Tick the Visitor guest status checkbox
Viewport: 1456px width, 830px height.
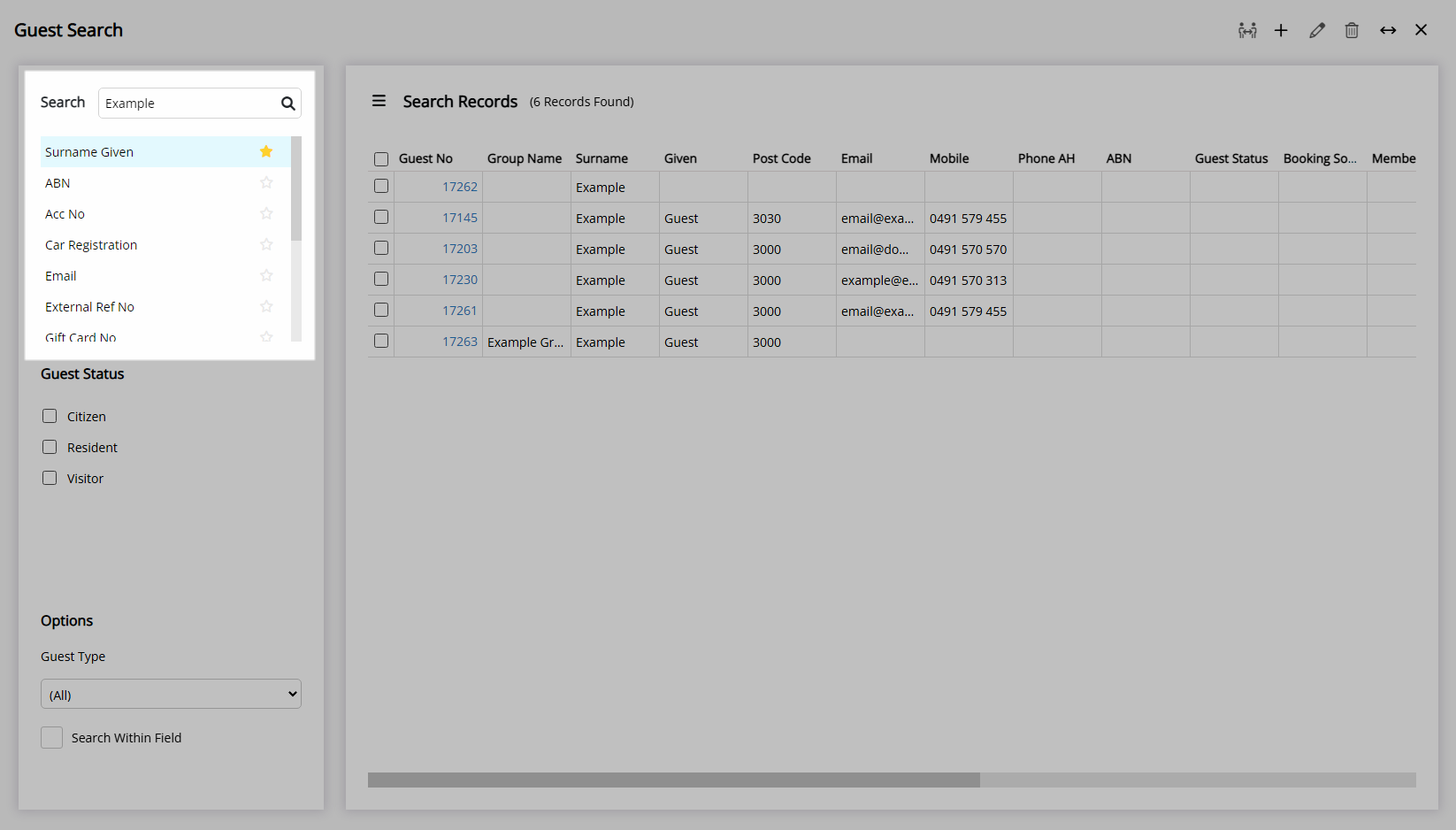coord(50,478)
